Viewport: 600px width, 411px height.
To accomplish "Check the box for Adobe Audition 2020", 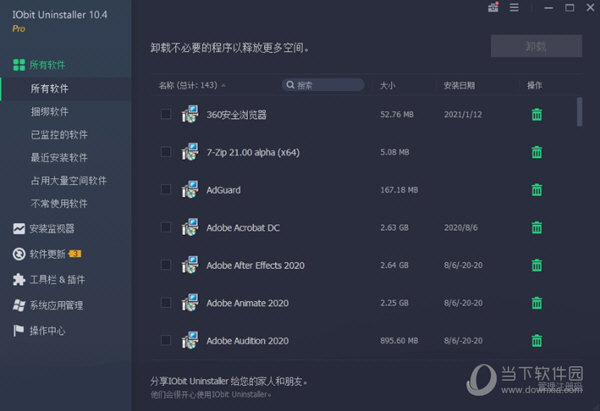I will 166,340.
